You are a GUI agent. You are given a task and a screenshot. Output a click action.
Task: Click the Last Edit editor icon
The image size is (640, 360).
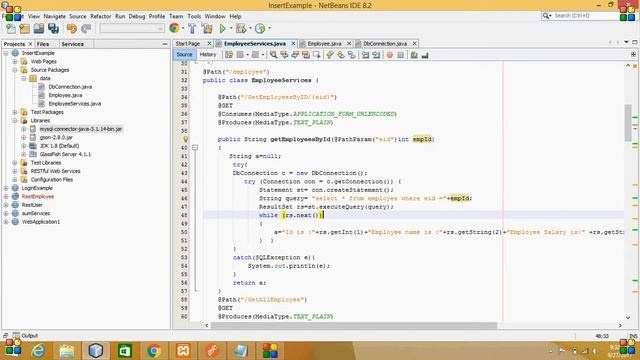pos(229,55)
